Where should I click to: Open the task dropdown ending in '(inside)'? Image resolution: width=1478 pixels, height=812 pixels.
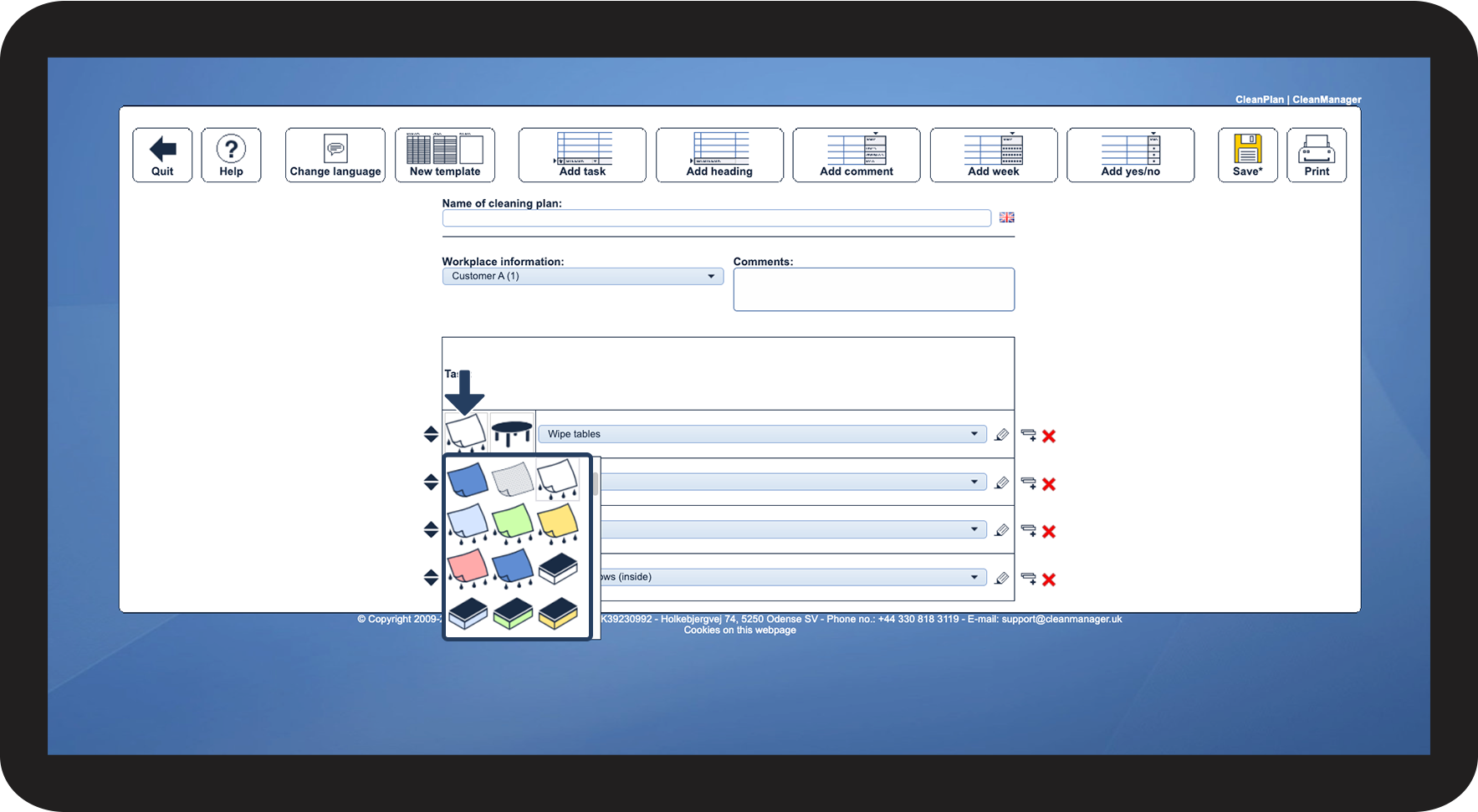pos(793,577)
